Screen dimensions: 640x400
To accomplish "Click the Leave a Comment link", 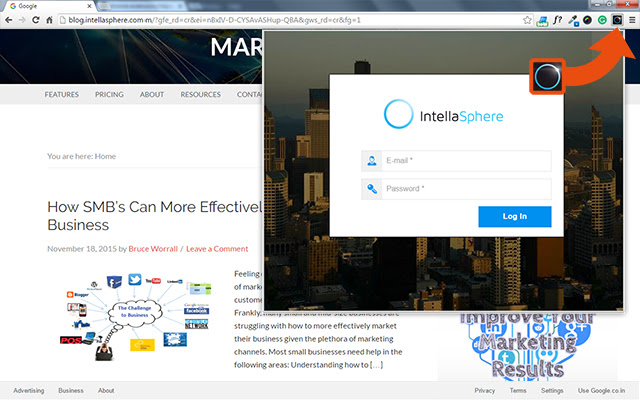I will click(x=217, y=249).
